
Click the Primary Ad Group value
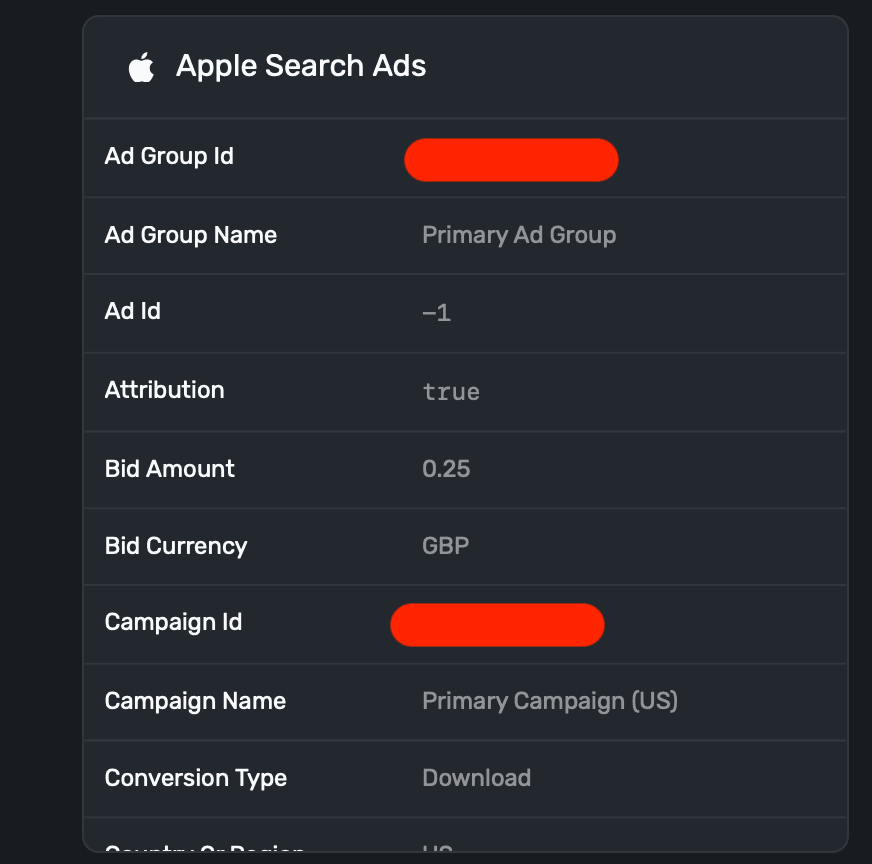[519, 235]
